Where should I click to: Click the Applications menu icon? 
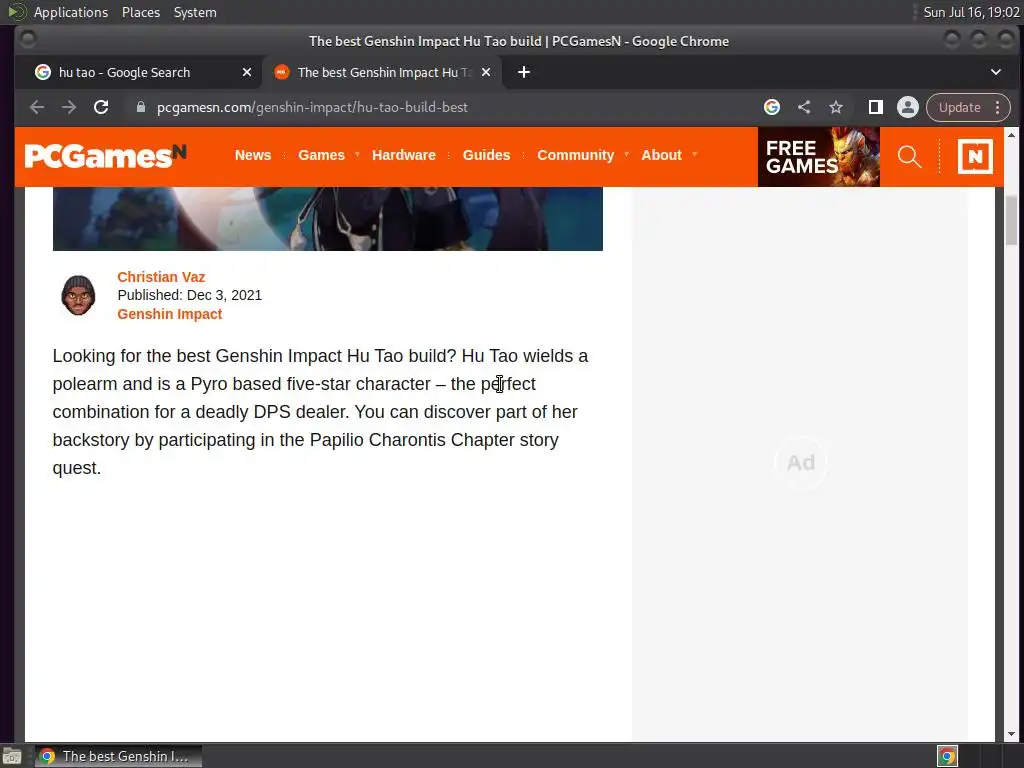coord(16,12)
